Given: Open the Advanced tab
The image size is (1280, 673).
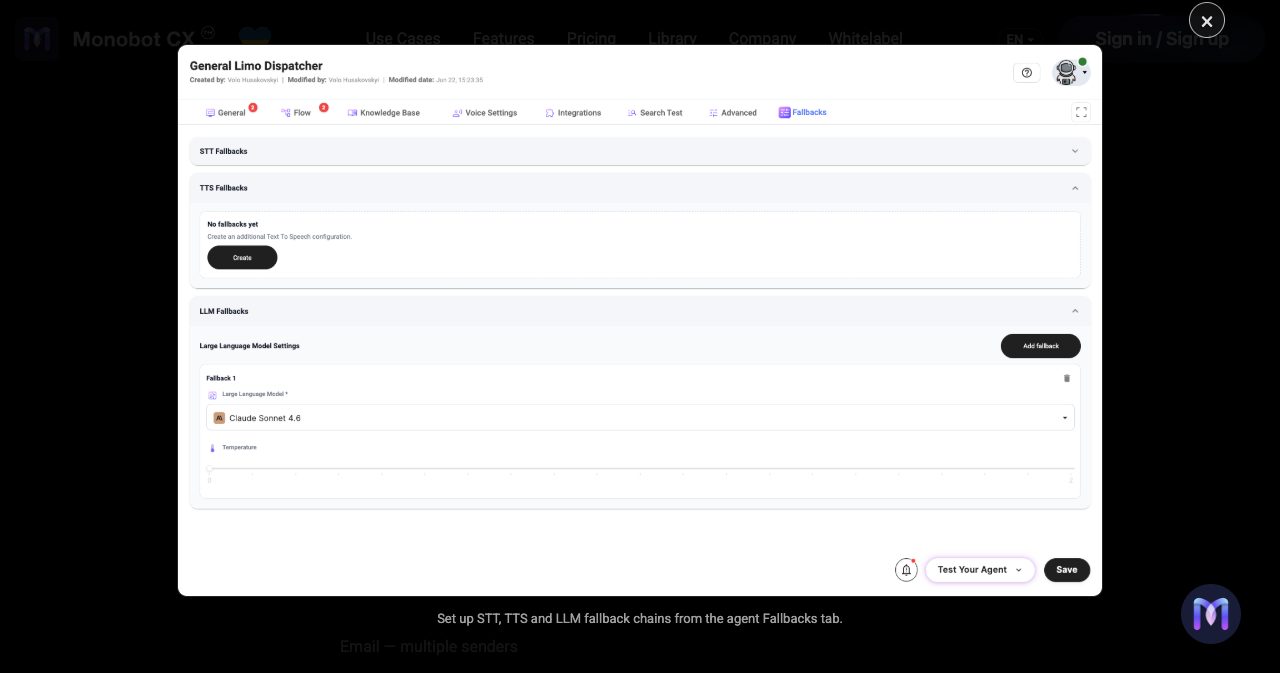Looking at the screenshot, I should [x=733, y=113].
